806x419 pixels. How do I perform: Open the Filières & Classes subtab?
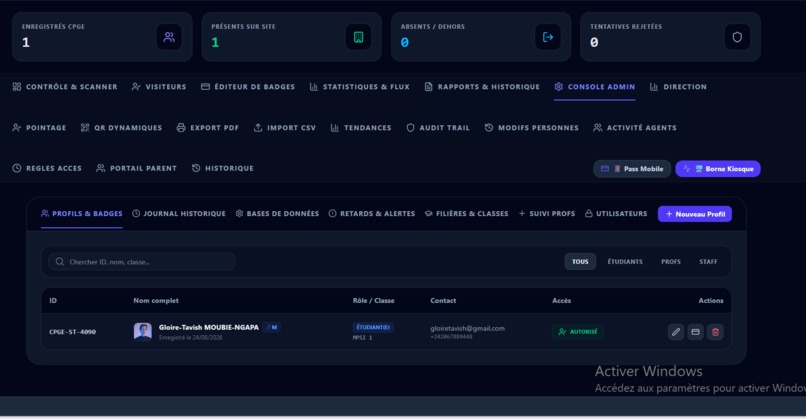pos(467,213)
